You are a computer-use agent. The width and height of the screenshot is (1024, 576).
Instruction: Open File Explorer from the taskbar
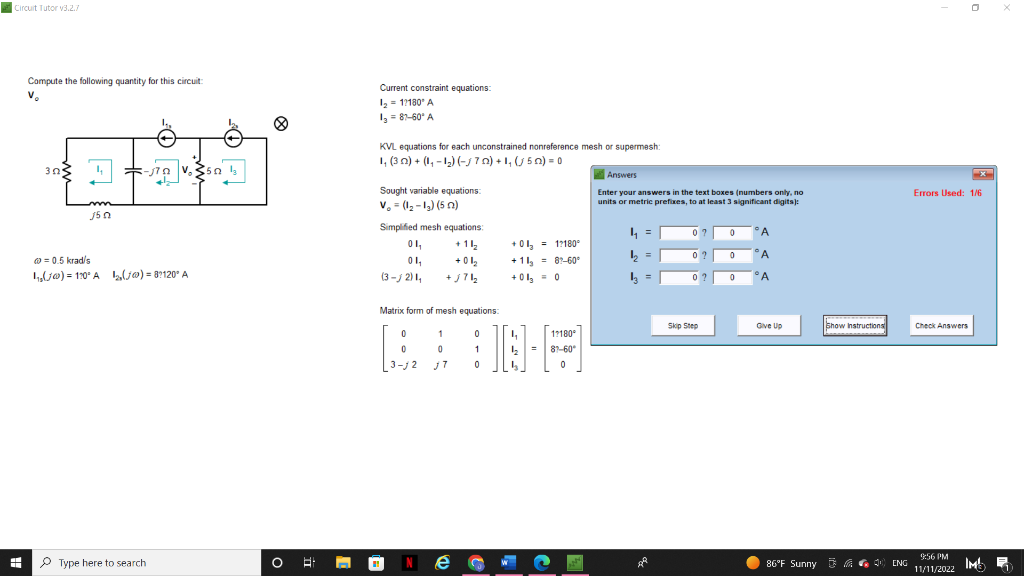point(342,561)
